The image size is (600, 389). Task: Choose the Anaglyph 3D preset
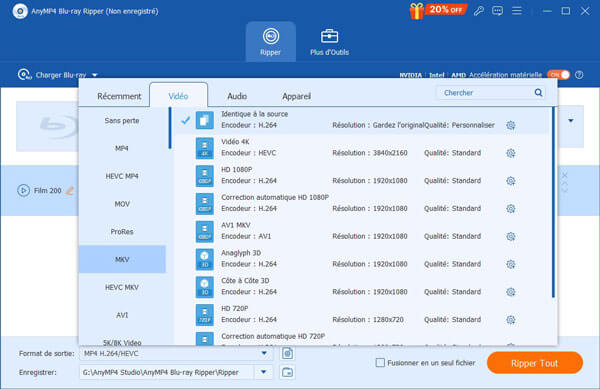[362, 259]
